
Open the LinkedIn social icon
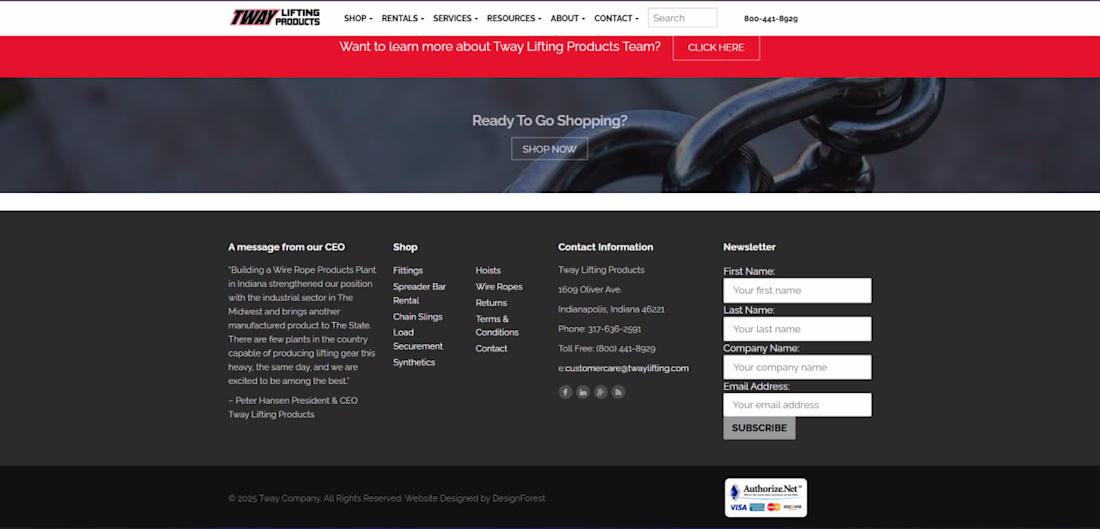pyautogui.click(x=583, y=392)
